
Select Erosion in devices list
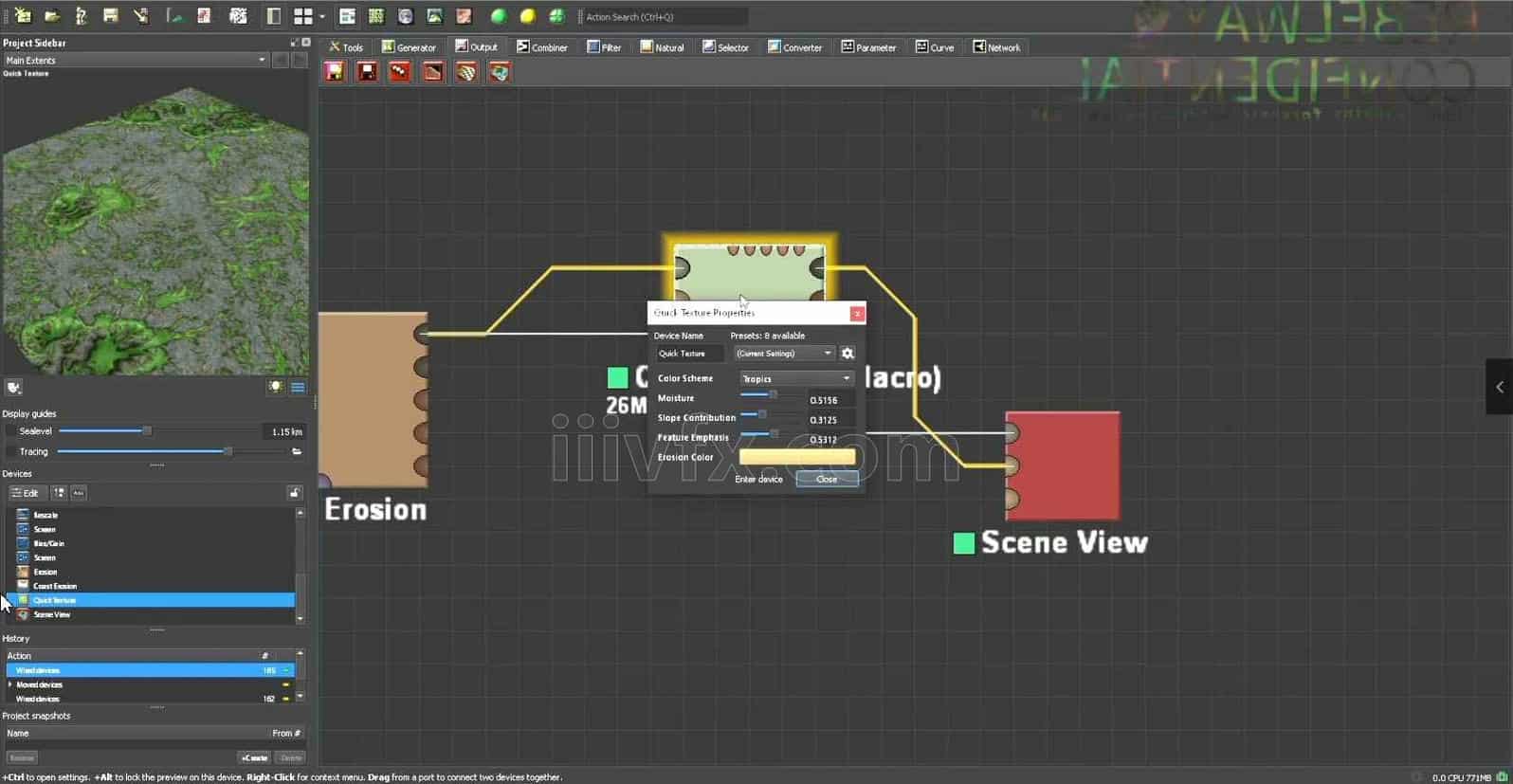152,572
